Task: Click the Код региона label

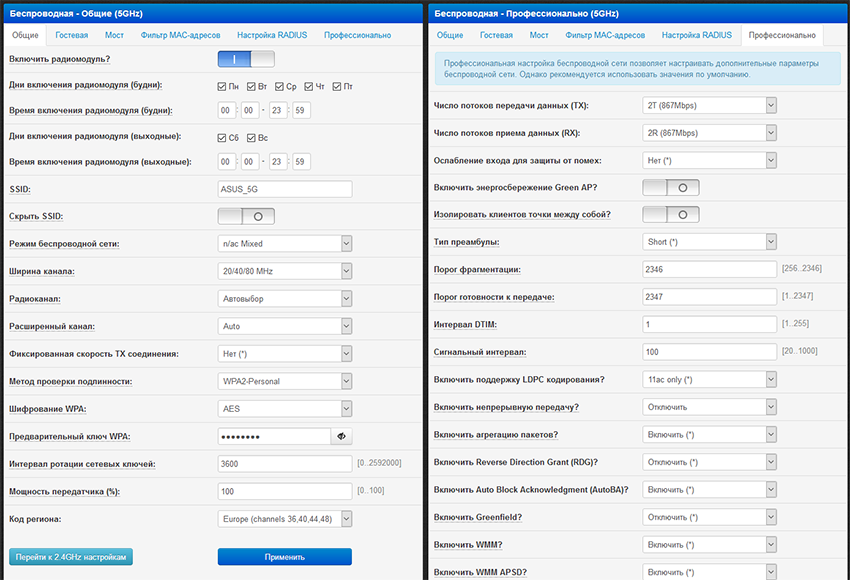Action: (x=35, y=519)
